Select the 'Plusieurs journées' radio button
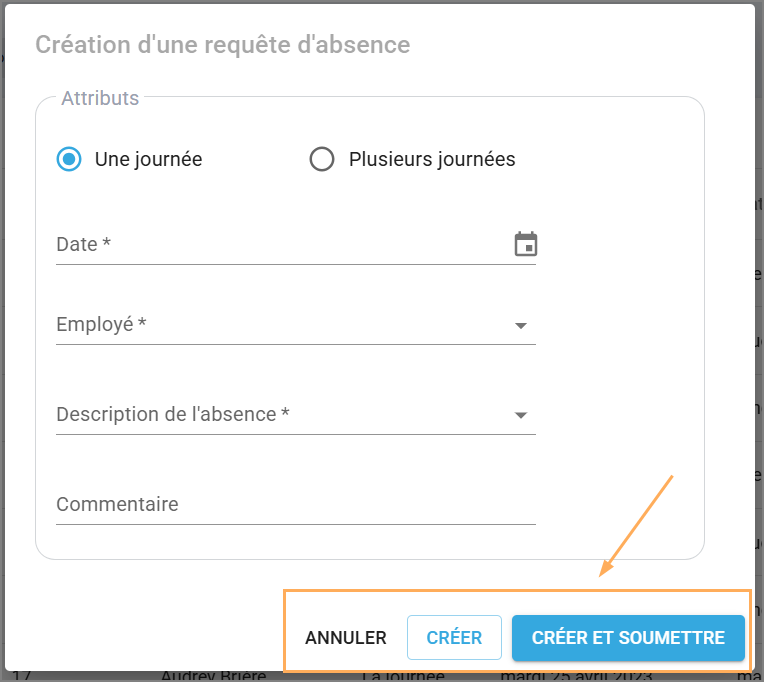Image resolution: width=764 pixels, height=682 pixels. [x=322, y=159]
